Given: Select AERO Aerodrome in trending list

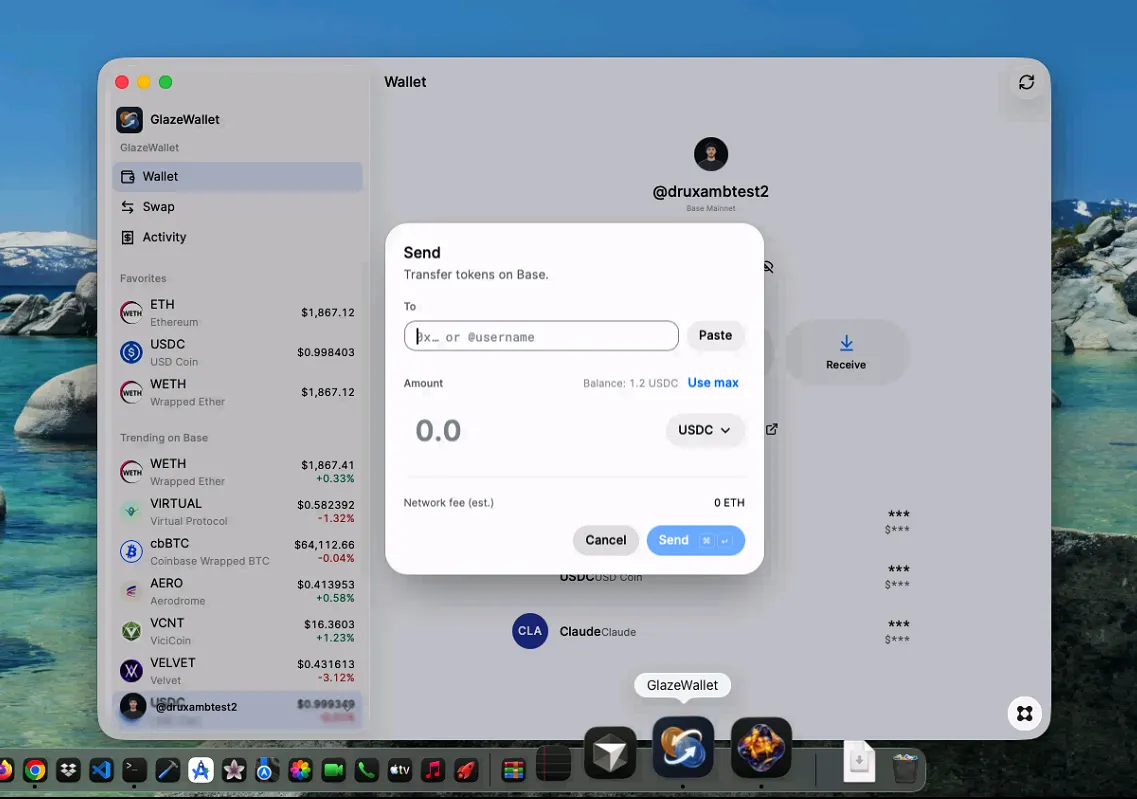Looking at the screenshot, I should pos(237,592).
